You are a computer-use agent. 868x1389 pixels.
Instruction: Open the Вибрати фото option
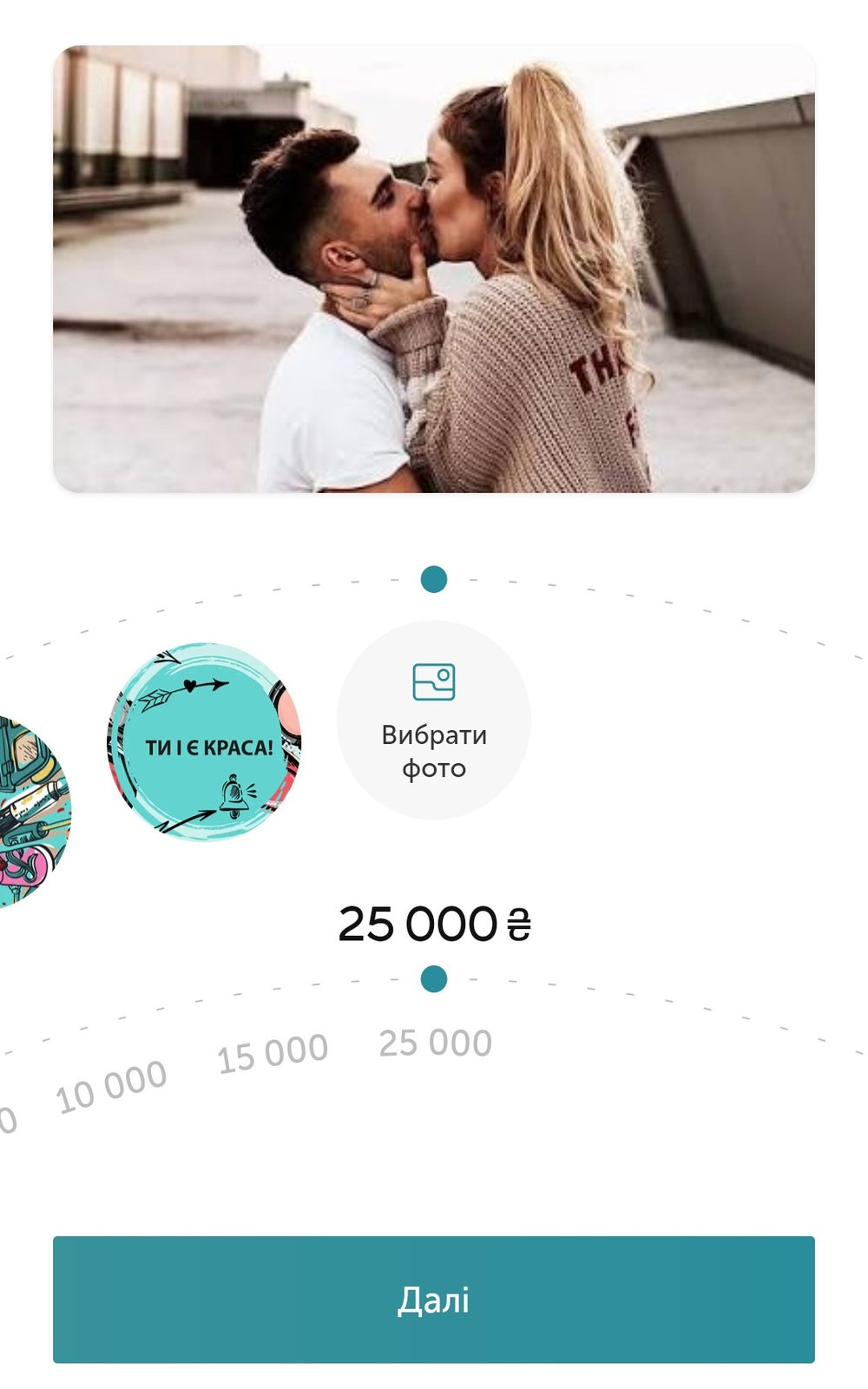tap(433, 720)
